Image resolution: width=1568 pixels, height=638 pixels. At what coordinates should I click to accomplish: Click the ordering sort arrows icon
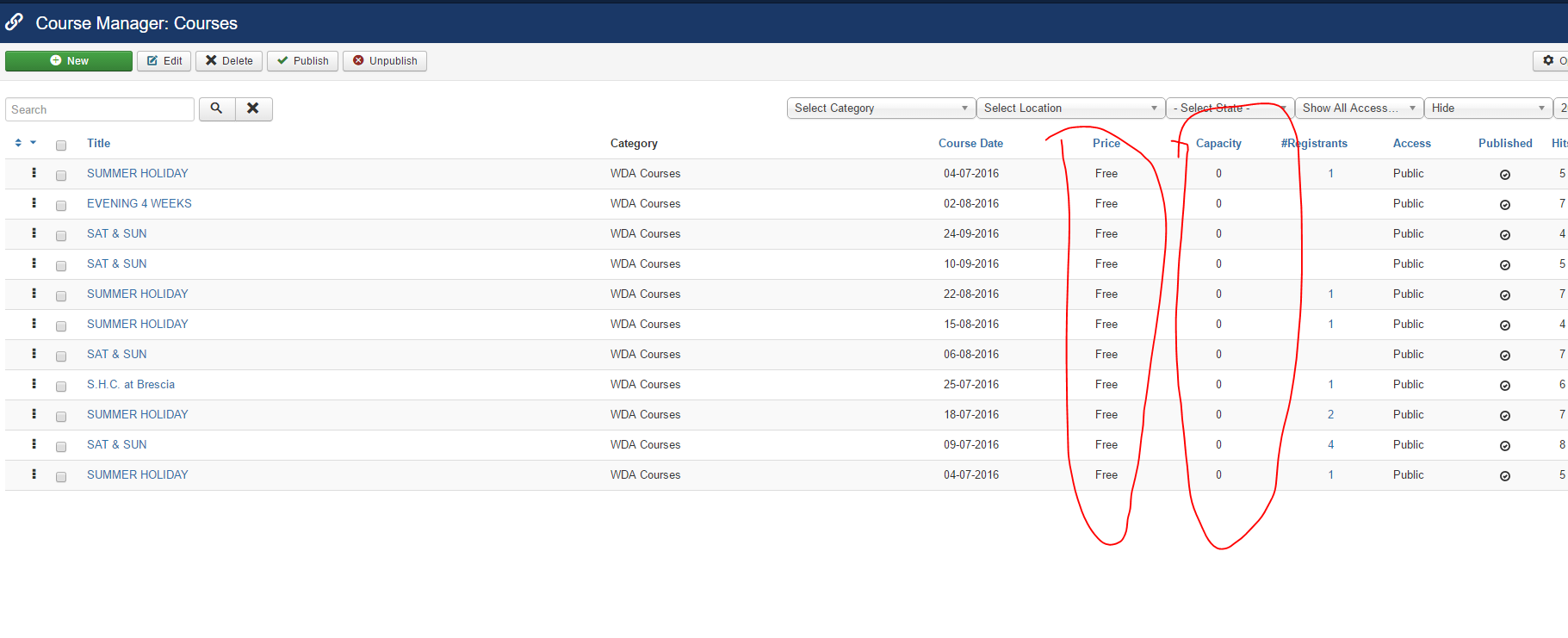coord(19,143)
